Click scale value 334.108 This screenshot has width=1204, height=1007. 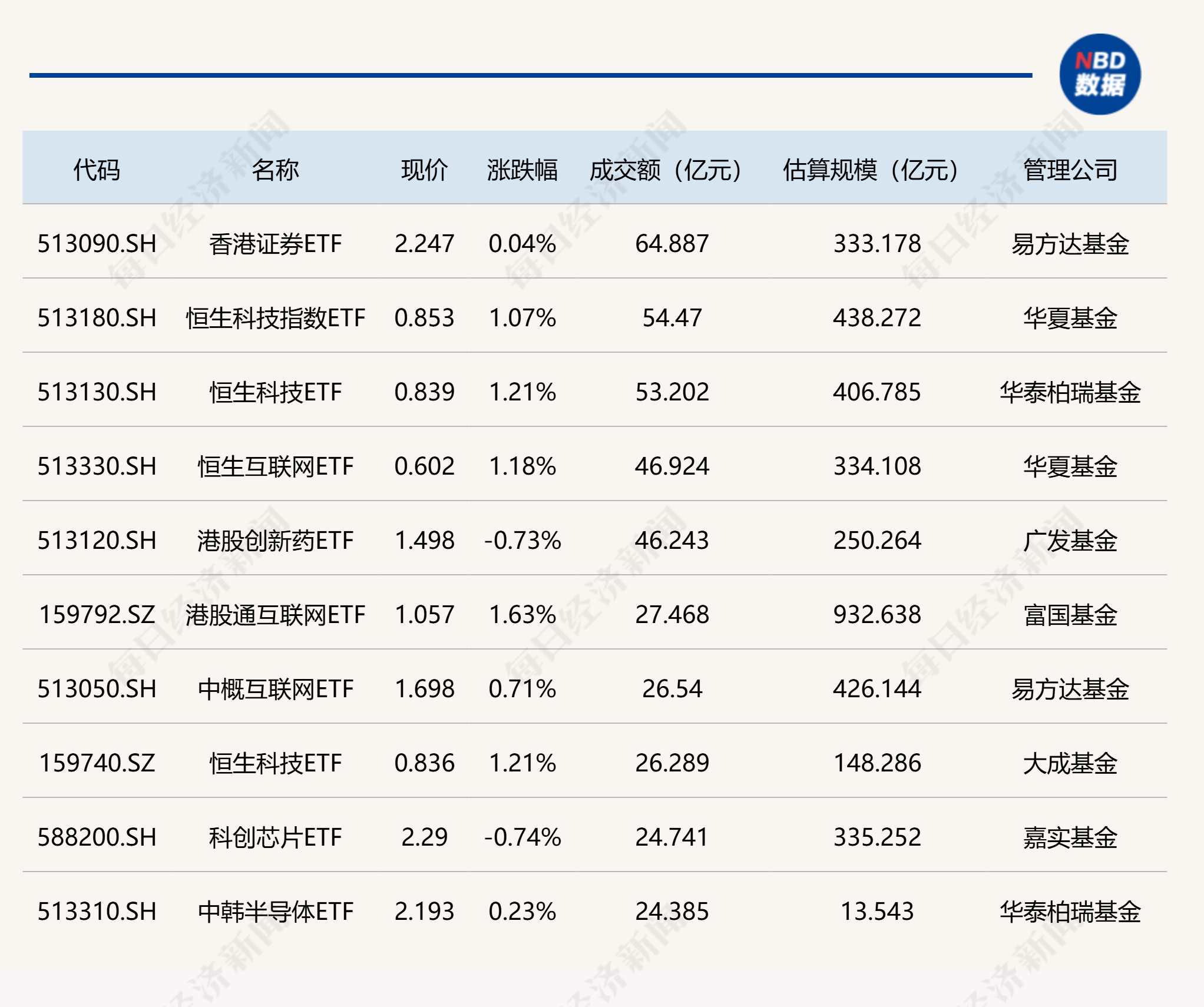click(x=876, y=466)
